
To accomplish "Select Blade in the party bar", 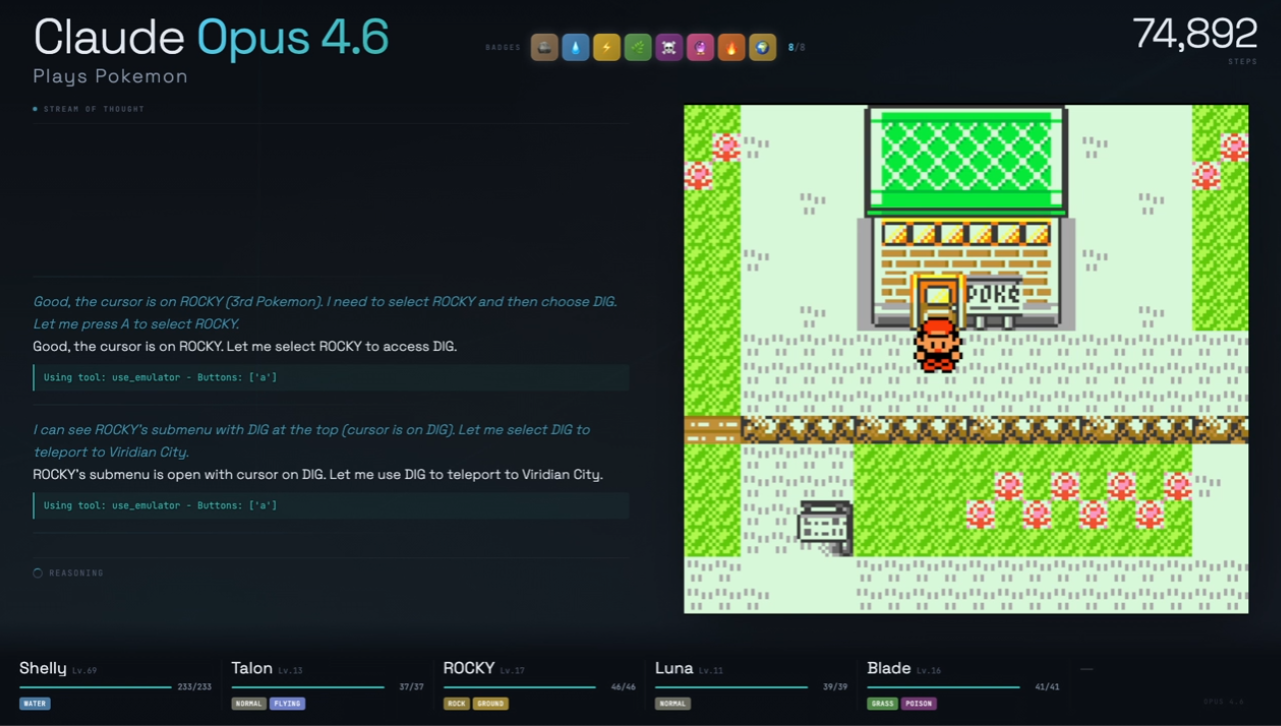I will [x=889, y=668].
